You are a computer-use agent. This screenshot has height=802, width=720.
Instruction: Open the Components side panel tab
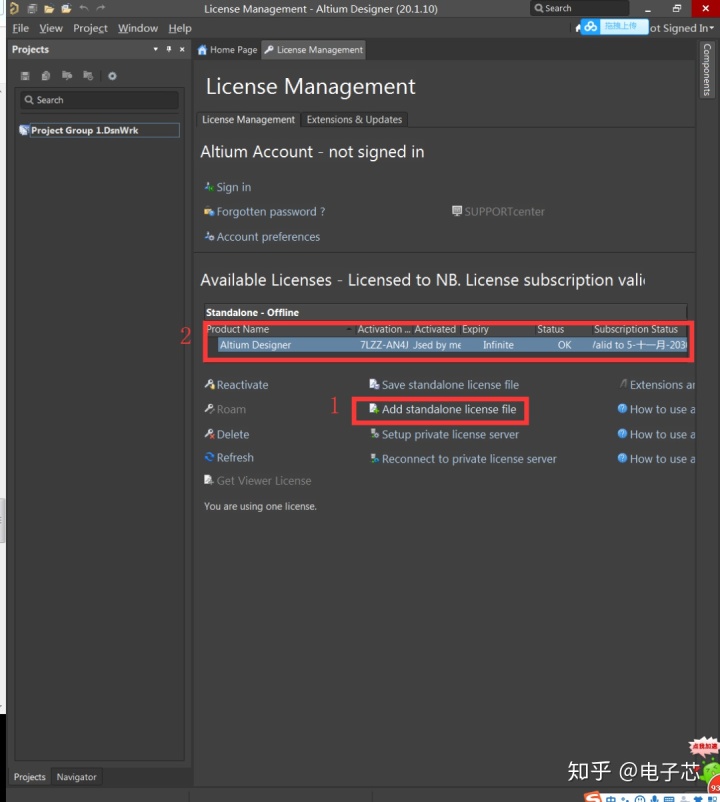(707, 70)
